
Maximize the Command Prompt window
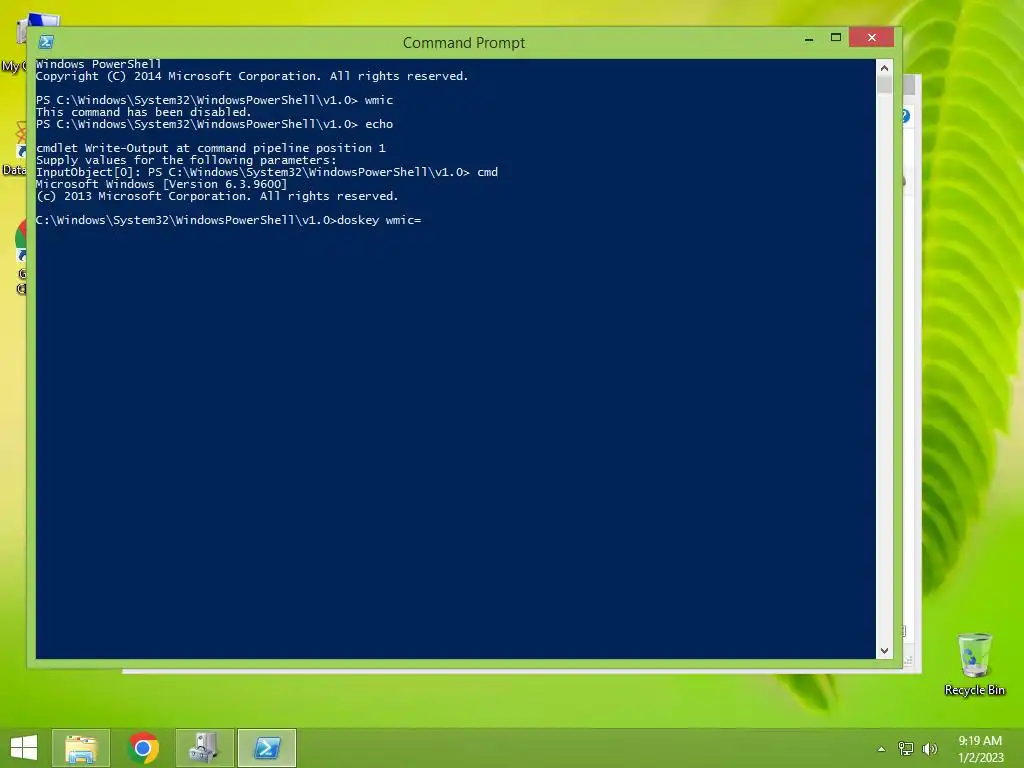[x=835, y=38]
